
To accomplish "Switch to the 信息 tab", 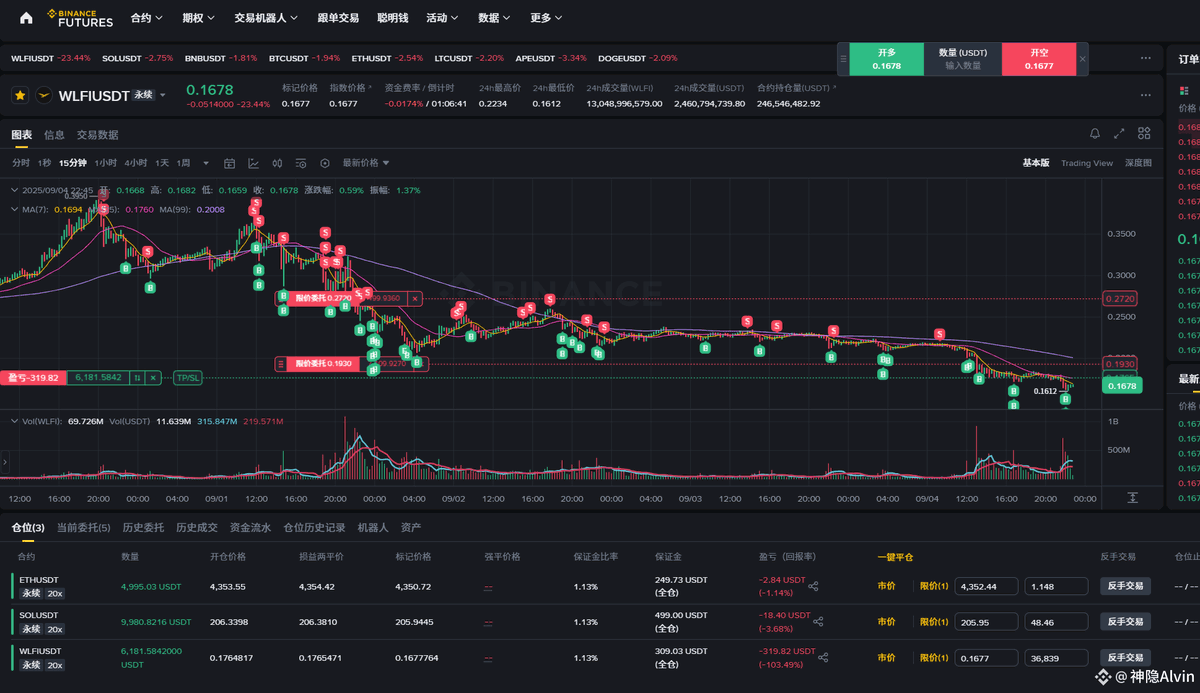I will coord(54,134).
